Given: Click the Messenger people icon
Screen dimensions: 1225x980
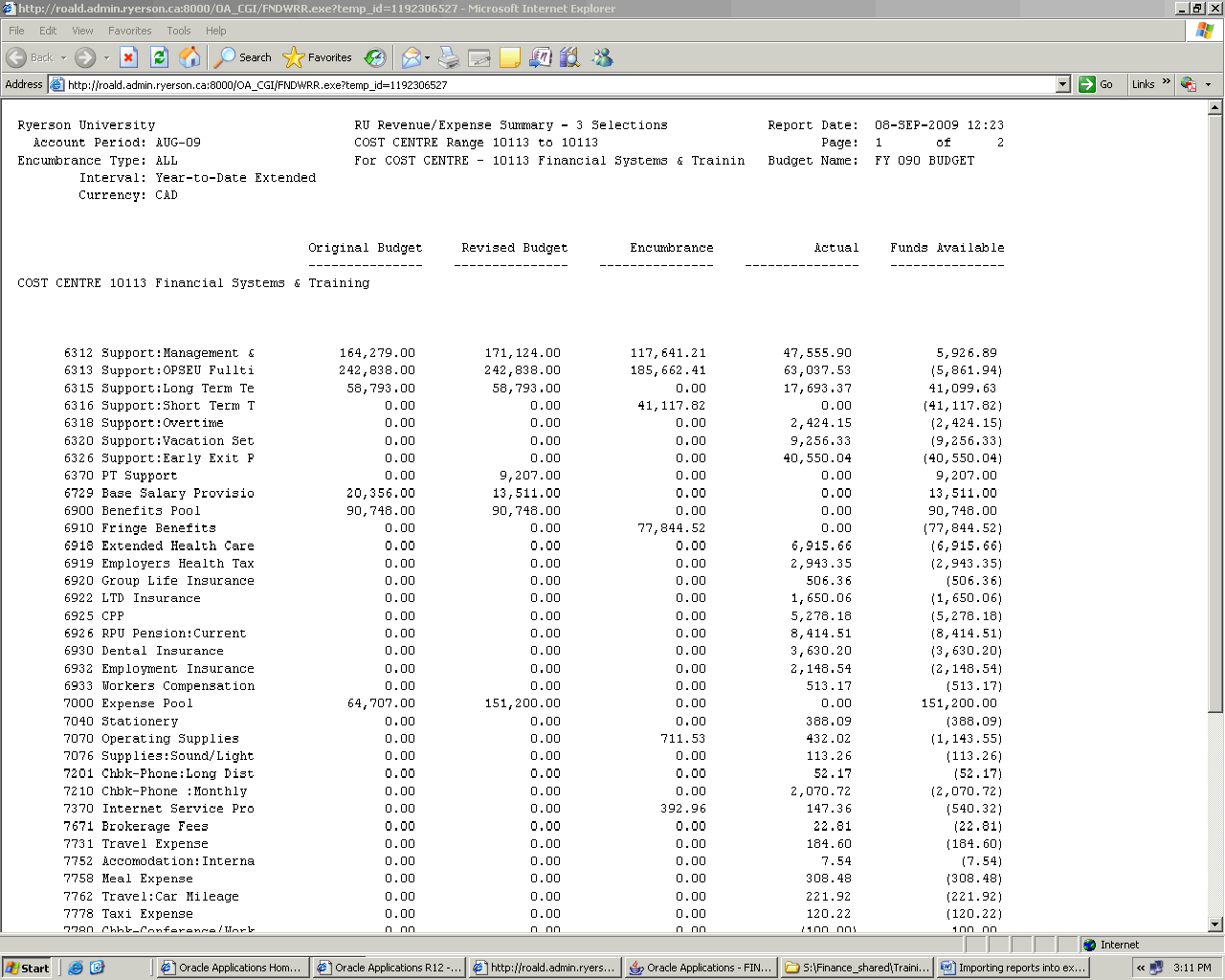Looking at the screenshot, I should (x=602, y=57).
